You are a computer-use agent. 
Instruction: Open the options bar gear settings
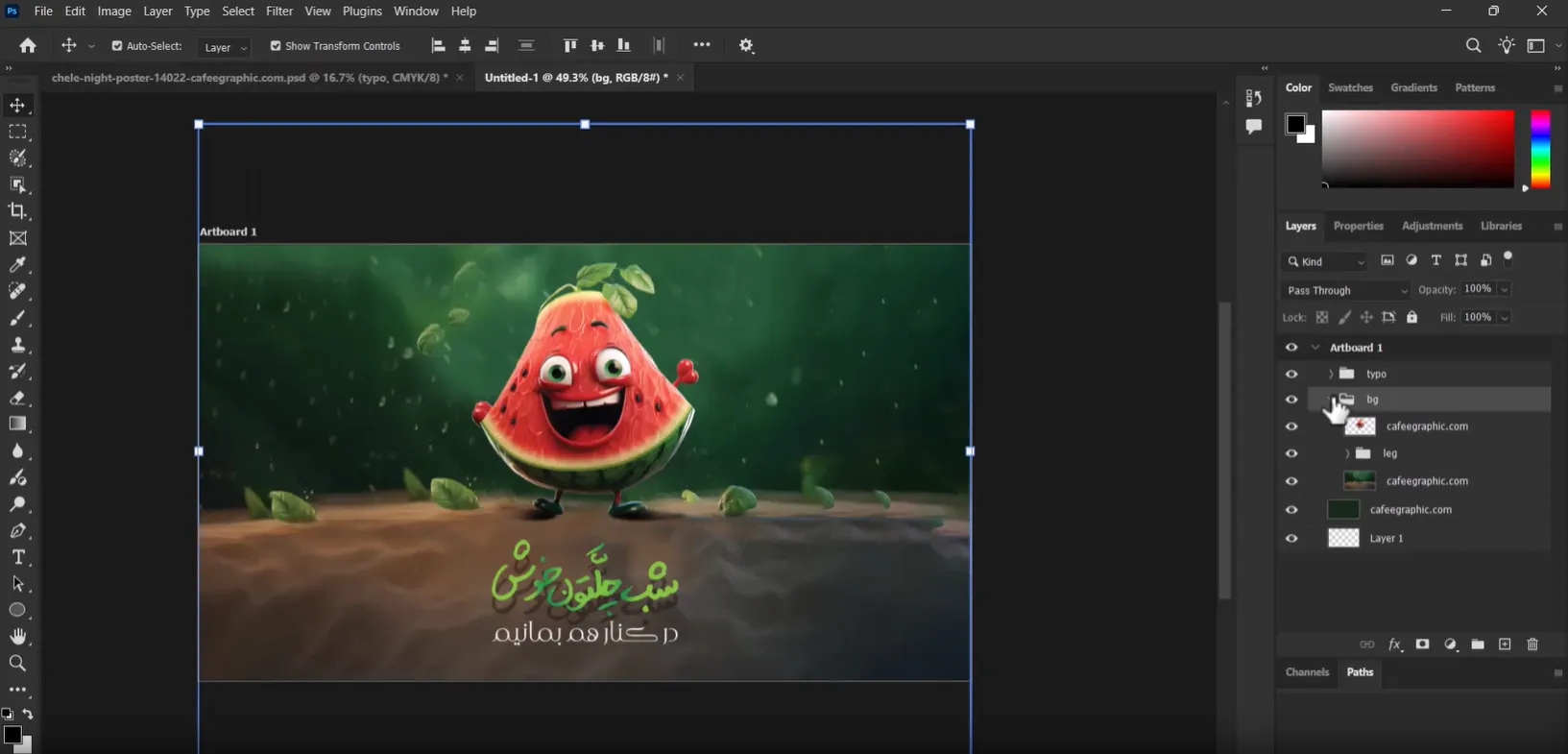click(746, 45)
